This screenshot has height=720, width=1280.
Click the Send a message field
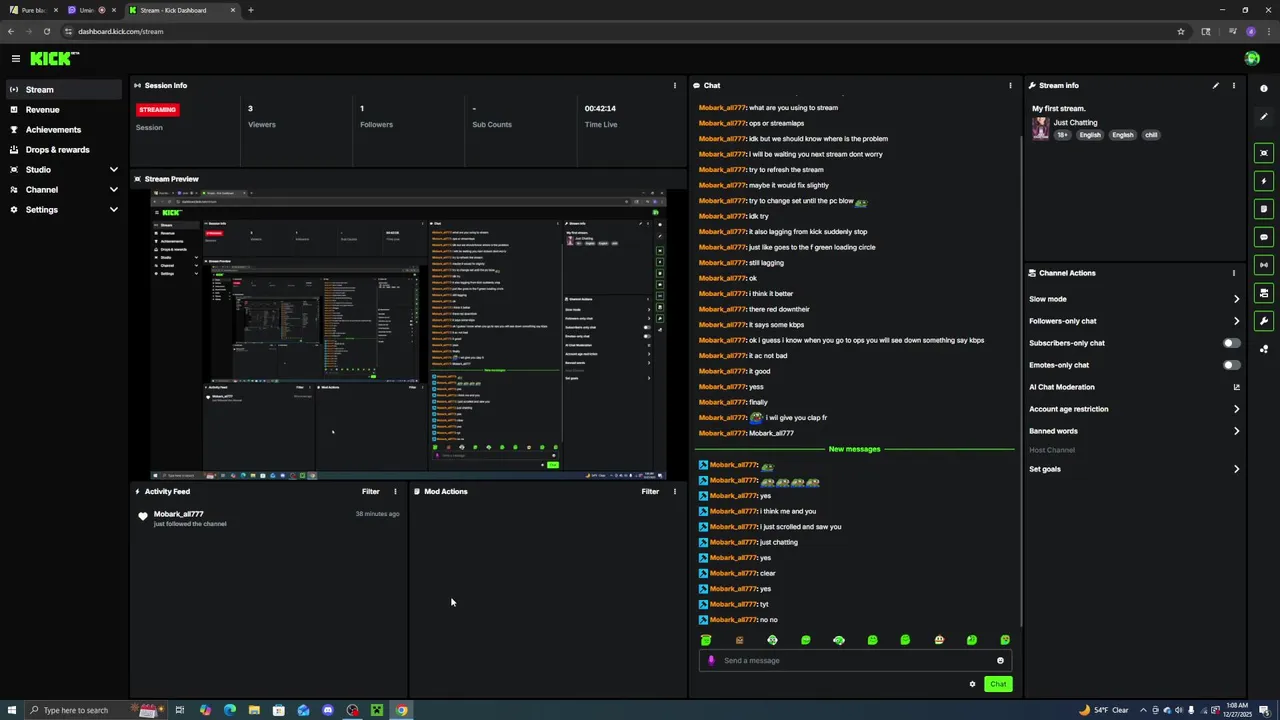[x=855, y=661]
